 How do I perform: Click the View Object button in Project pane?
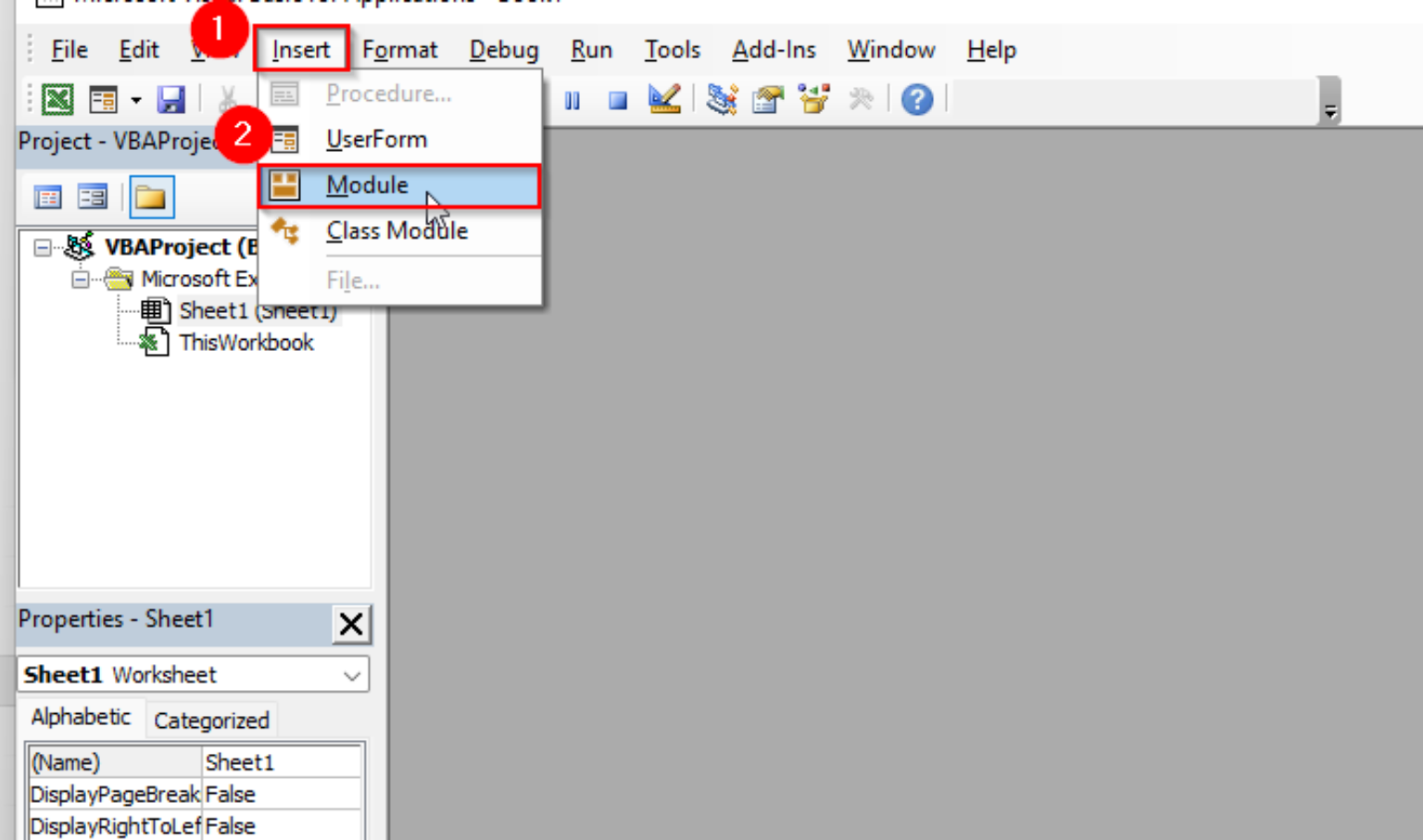(93, 196)
